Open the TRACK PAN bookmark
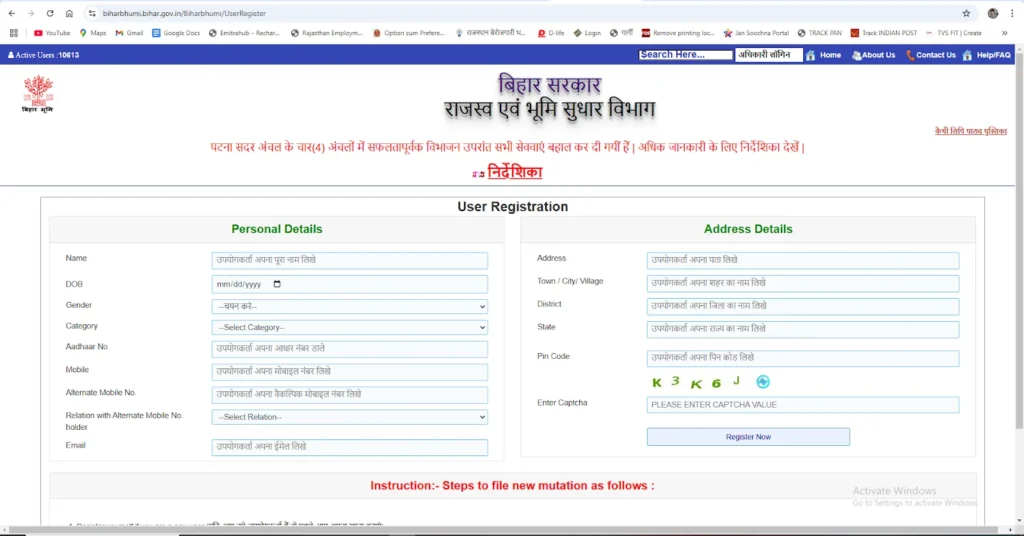The image size is (1024, 536). point(820,33)
